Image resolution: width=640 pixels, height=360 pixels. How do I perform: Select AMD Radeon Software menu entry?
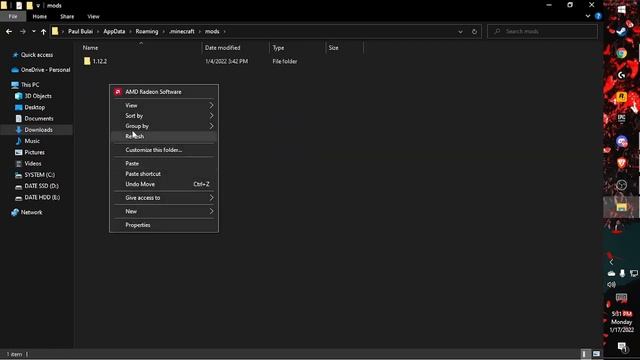164,92
